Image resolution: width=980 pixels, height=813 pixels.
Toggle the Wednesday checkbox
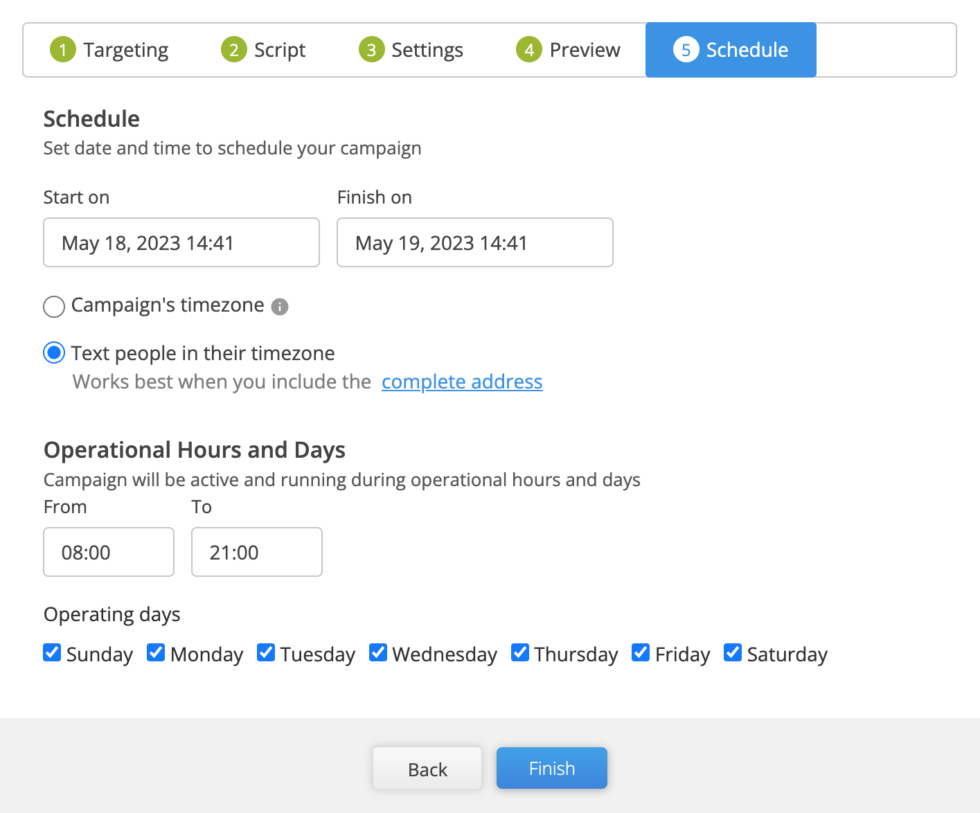point(378,652)
